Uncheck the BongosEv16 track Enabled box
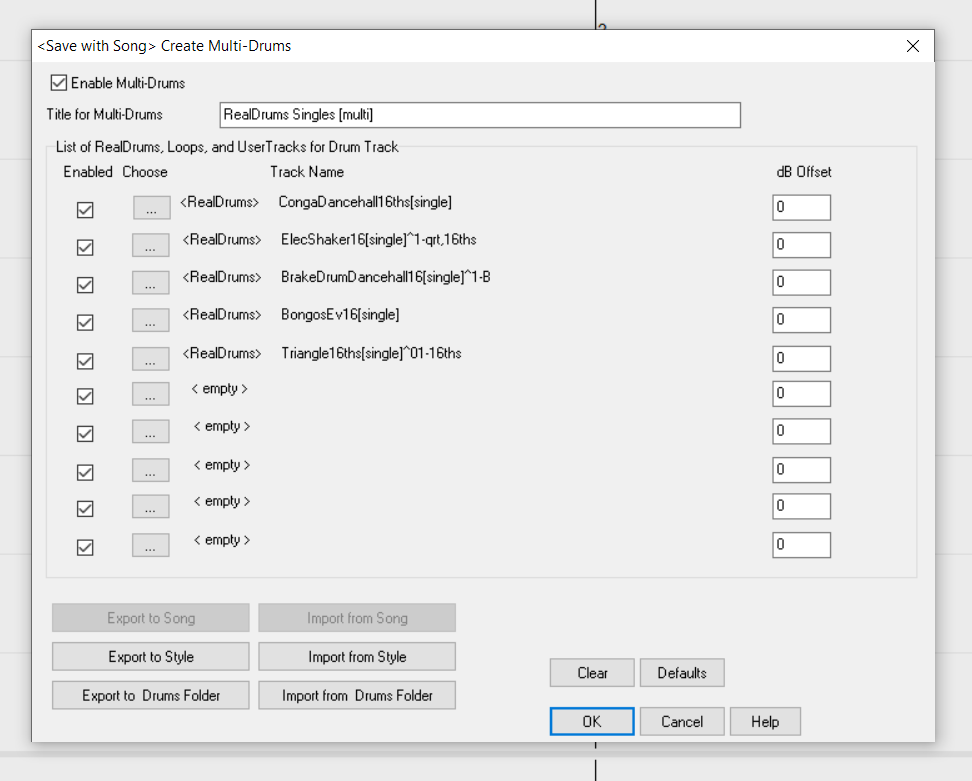This screenshot has width=972, height=781. click(x=86, y=322)
